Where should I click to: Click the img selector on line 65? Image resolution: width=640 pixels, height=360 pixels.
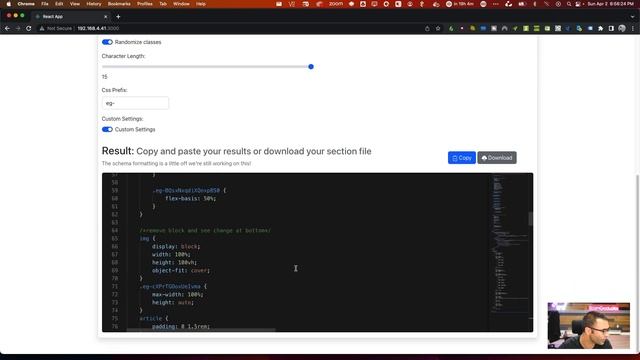144,238
